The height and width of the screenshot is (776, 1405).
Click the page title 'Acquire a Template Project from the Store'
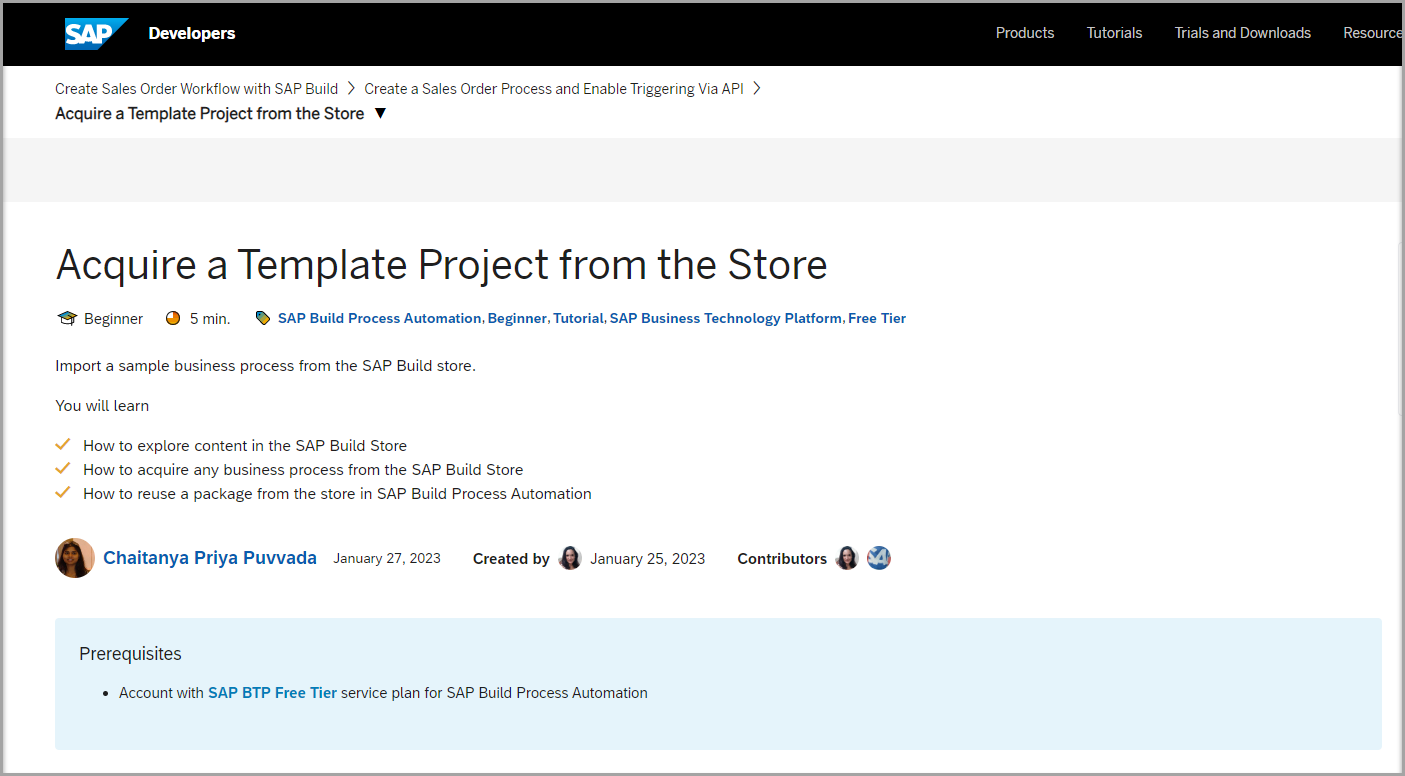pos(441,264)
